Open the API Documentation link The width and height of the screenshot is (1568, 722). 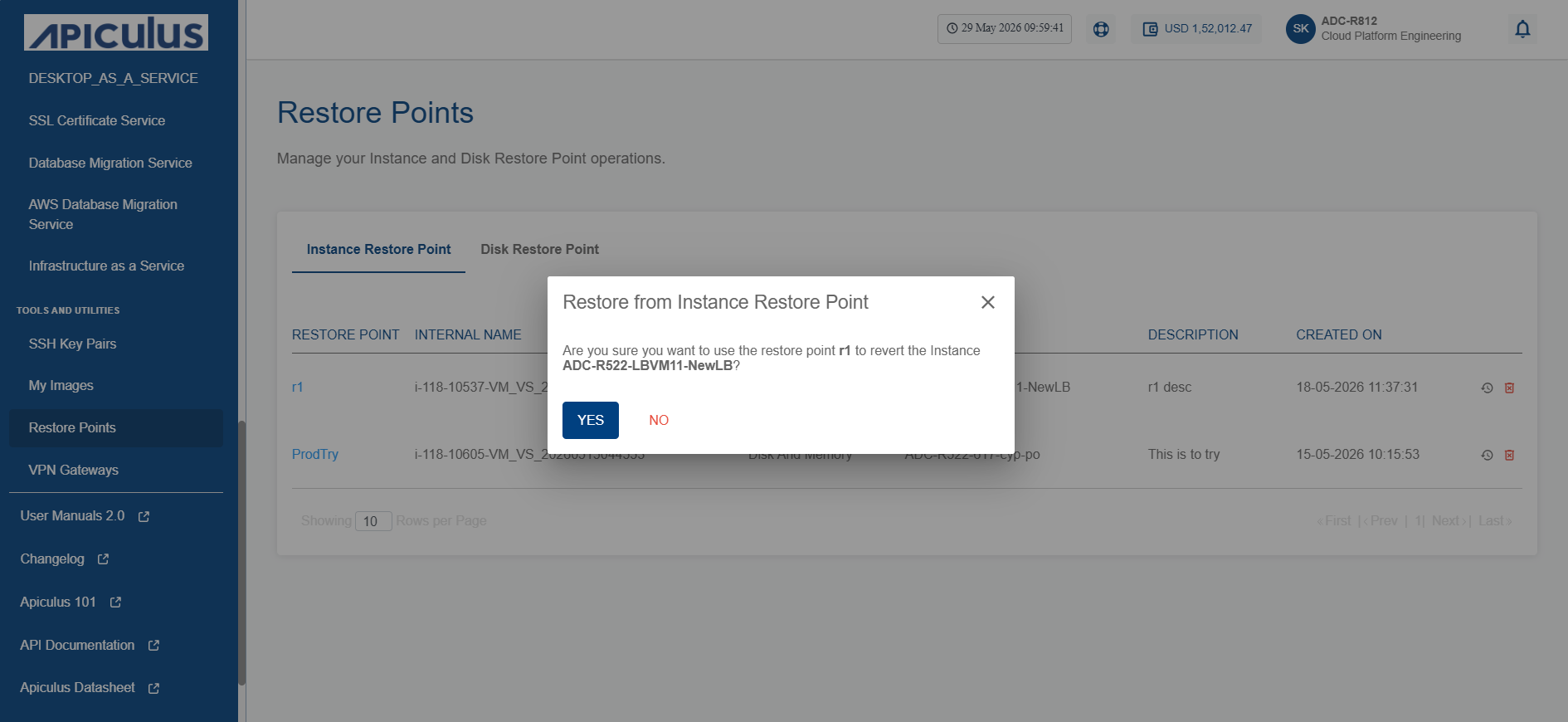pos(90,646)
